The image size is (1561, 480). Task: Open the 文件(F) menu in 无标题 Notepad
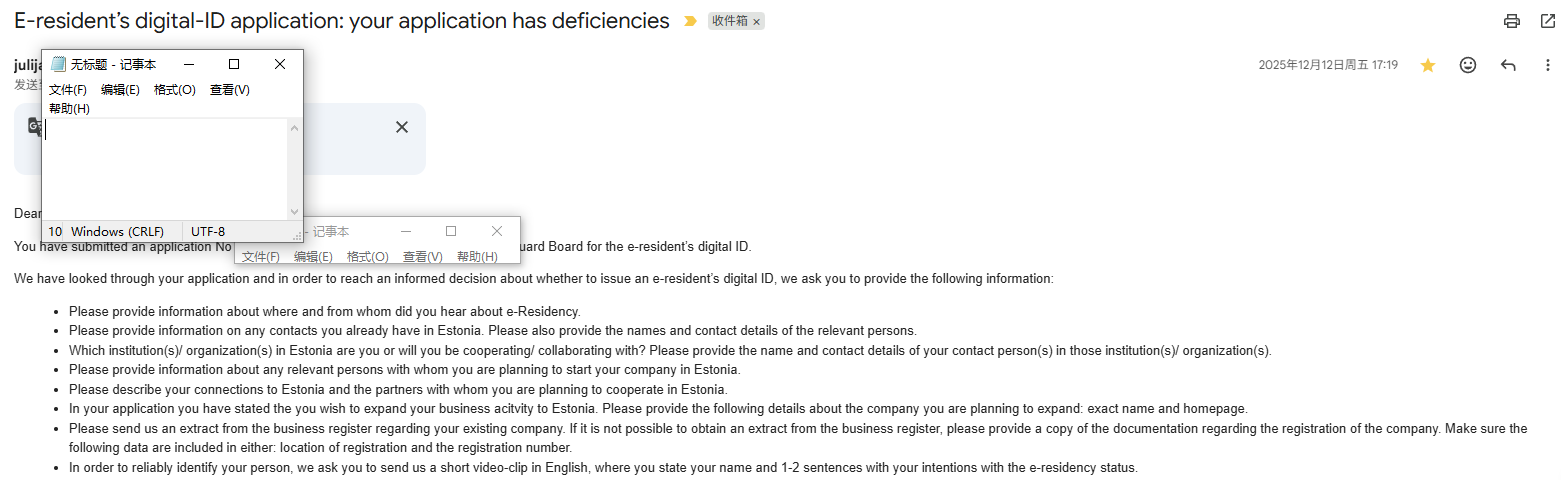(68, 90)
